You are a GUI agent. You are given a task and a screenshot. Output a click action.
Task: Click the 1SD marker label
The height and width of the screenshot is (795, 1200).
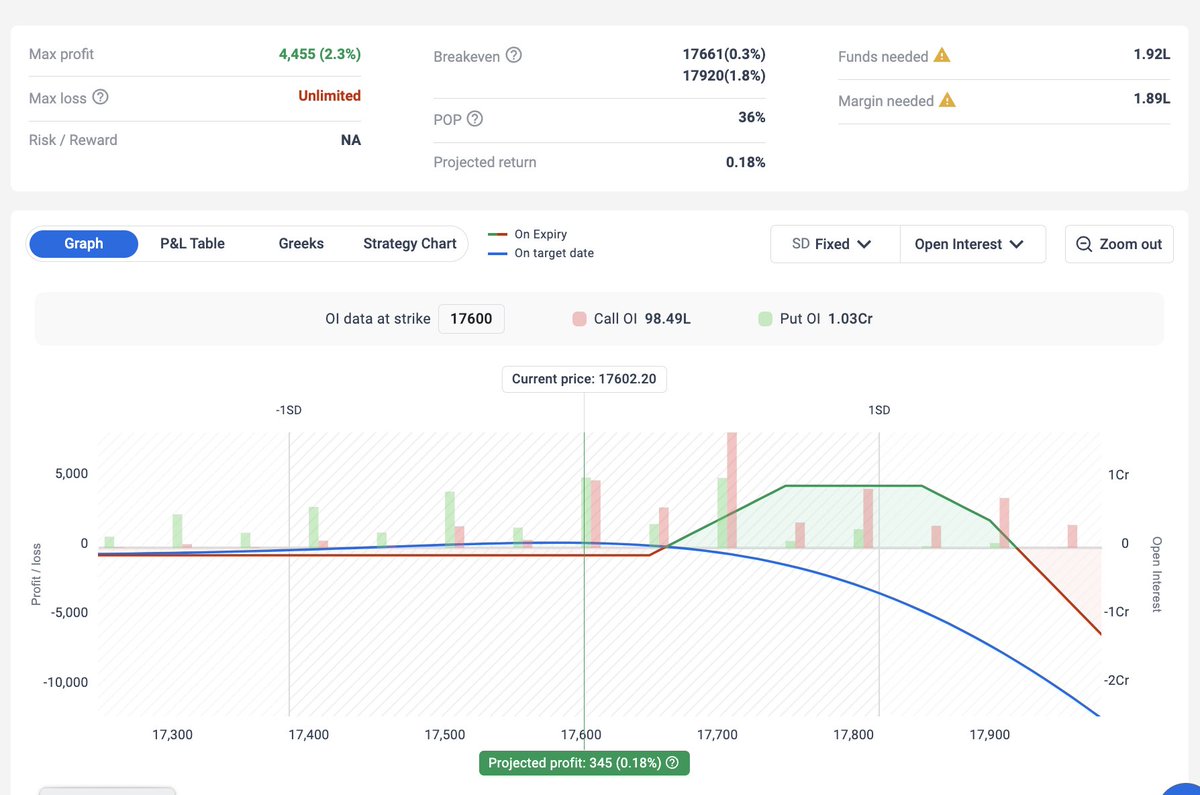tap(879, 410)
